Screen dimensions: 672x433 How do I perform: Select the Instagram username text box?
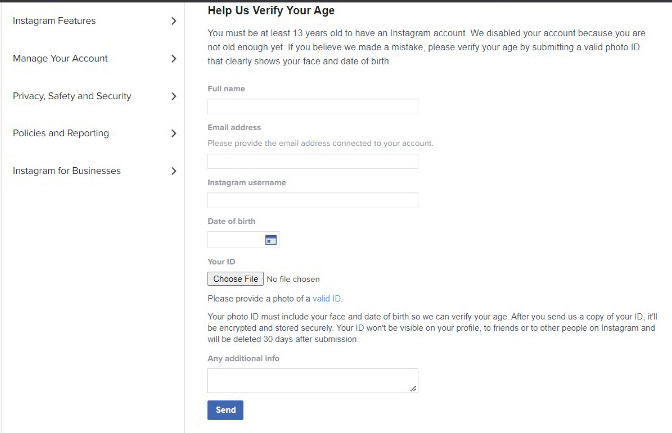[313, 200]
